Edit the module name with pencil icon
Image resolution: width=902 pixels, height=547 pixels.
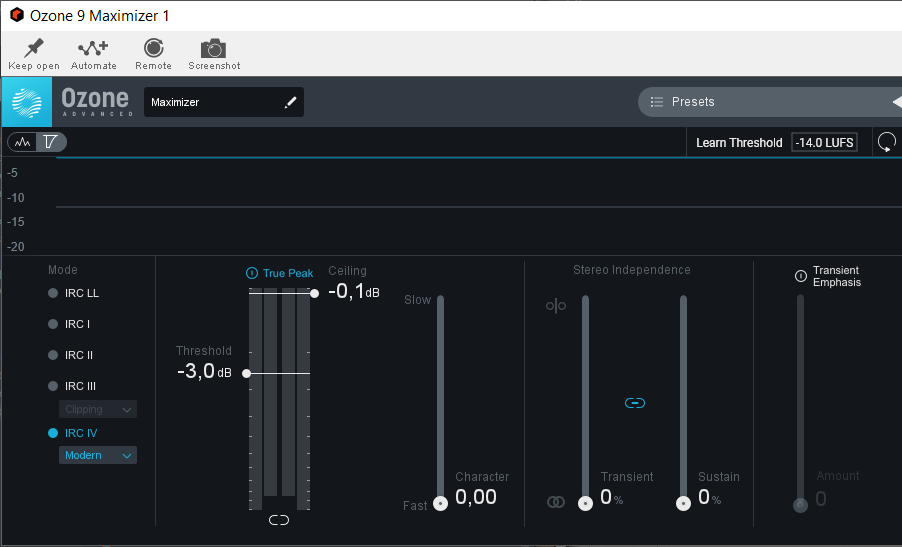291,102
